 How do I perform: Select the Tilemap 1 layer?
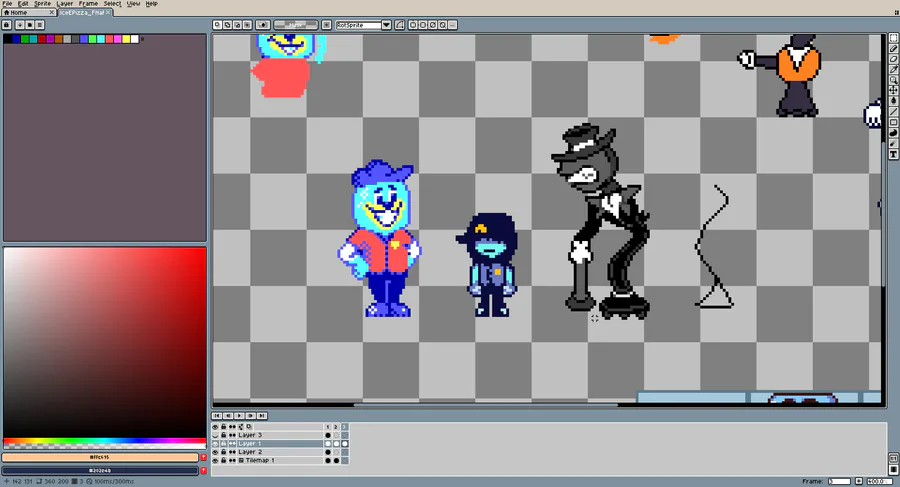click(x=280, y=461)
